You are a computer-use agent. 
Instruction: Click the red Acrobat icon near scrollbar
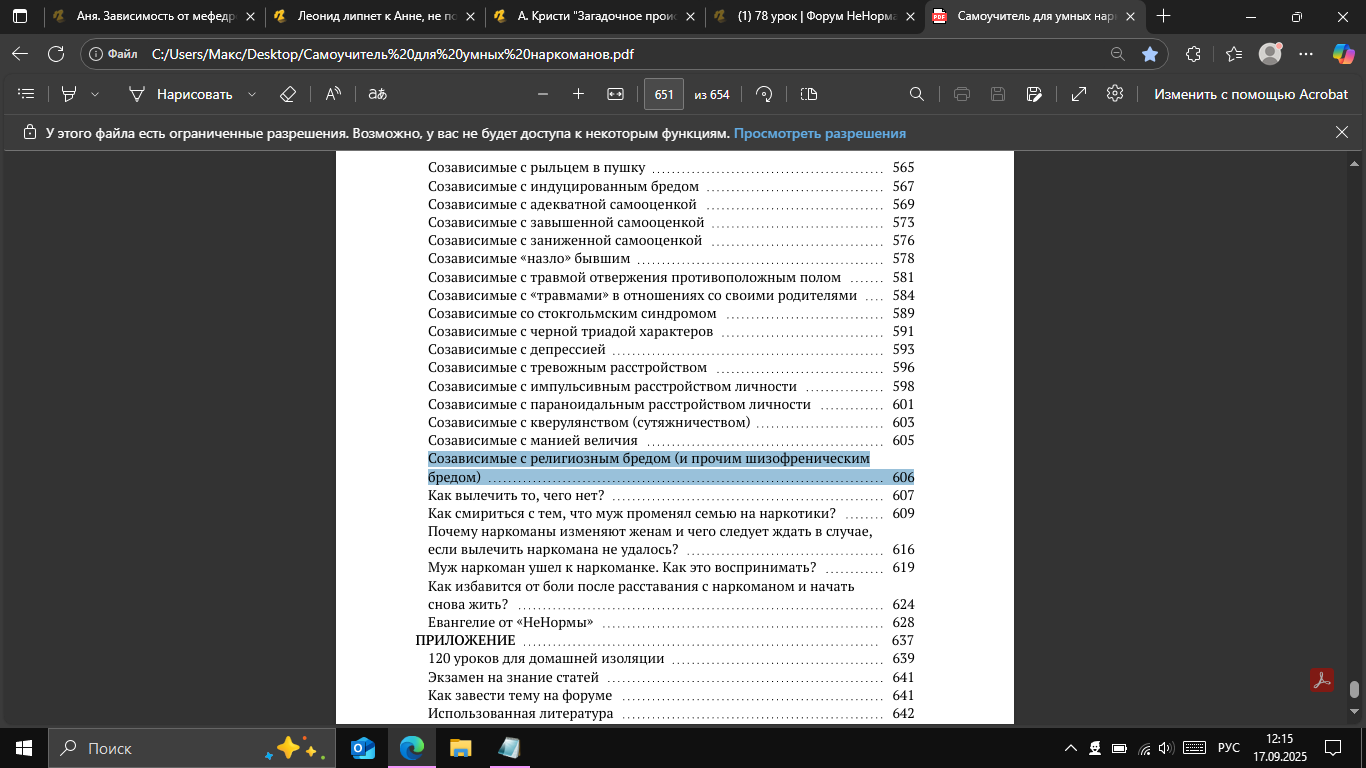click(1323, 680)
